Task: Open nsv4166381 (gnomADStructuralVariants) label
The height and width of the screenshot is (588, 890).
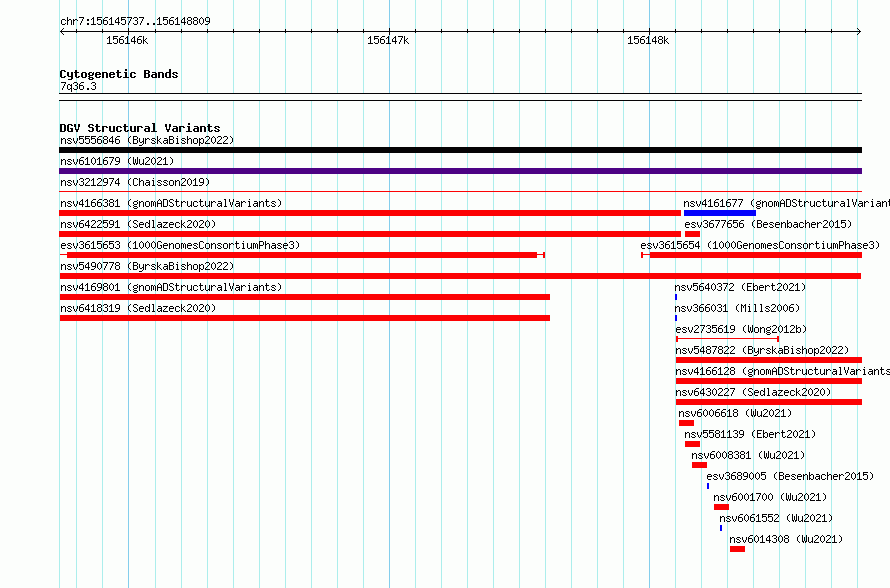Action: point(171,203)
